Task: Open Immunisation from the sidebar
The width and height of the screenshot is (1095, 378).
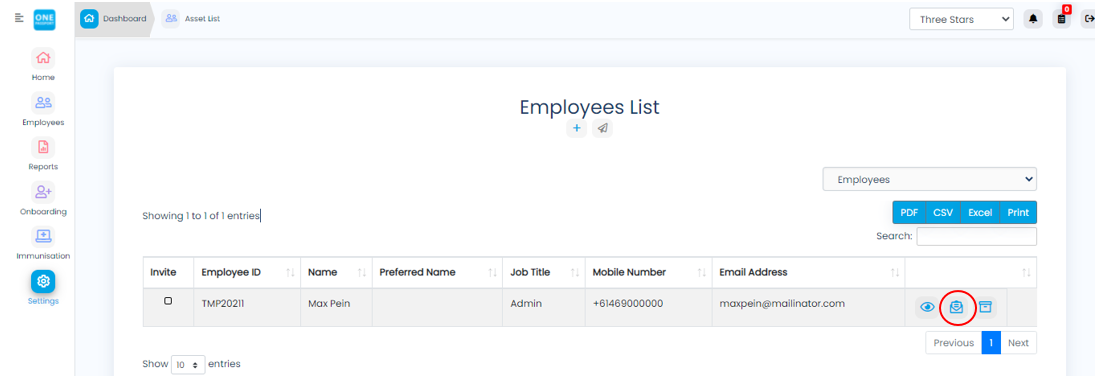Action: [43, 244]
